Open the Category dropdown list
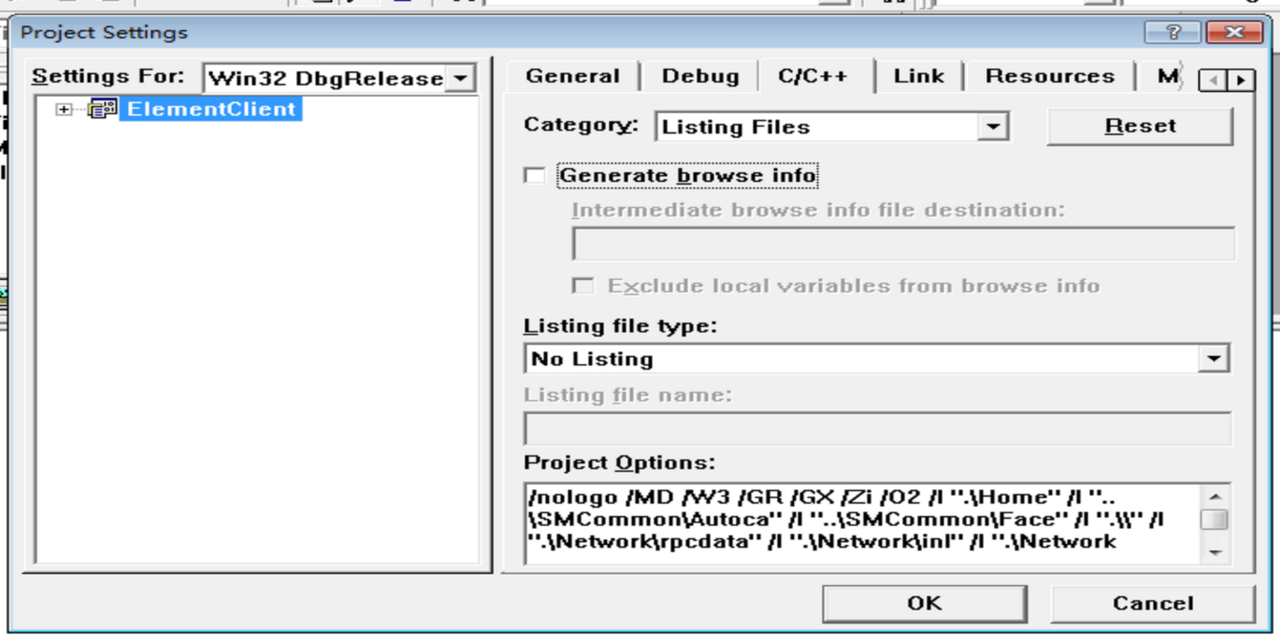This screenshot has width=1280, height=635. click(991, 127)
